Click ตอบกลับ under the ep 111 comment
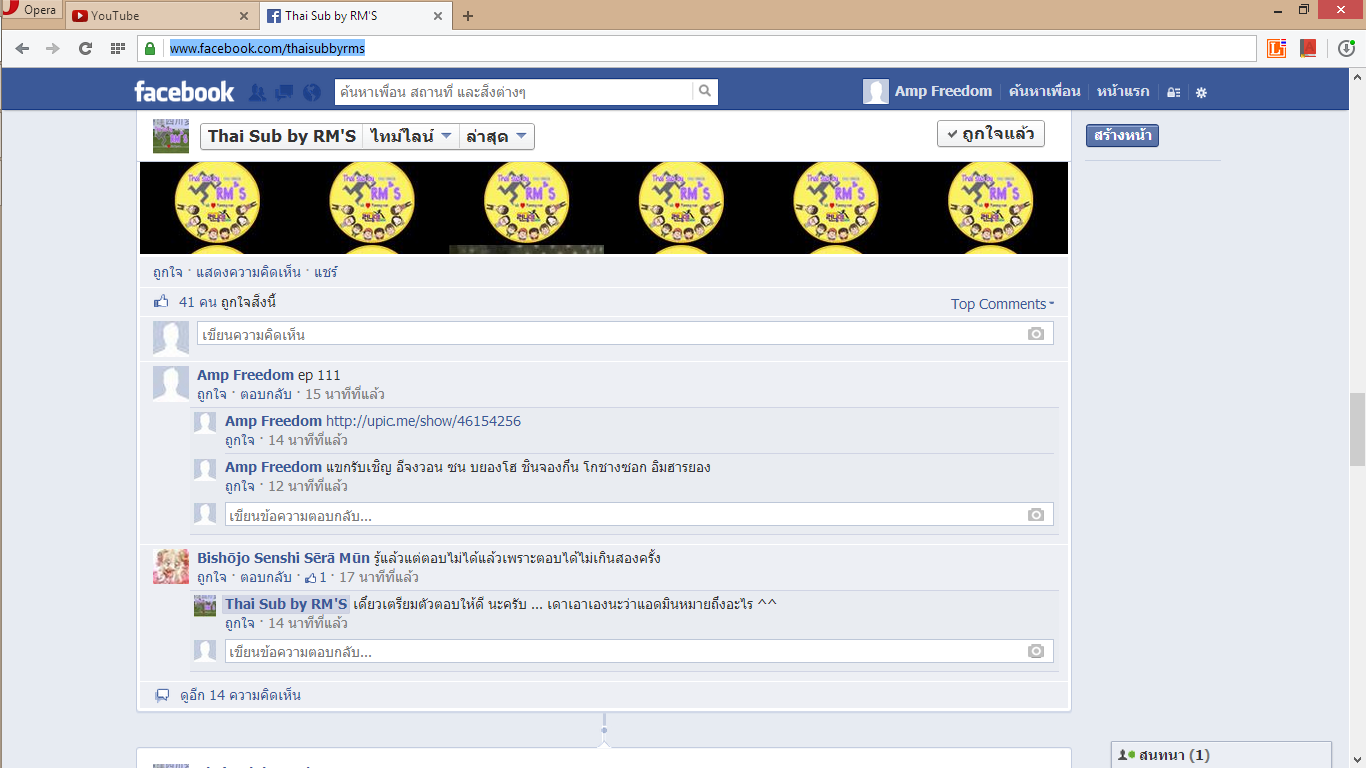Screen dimensions: 1366x768 coord(266,394)
